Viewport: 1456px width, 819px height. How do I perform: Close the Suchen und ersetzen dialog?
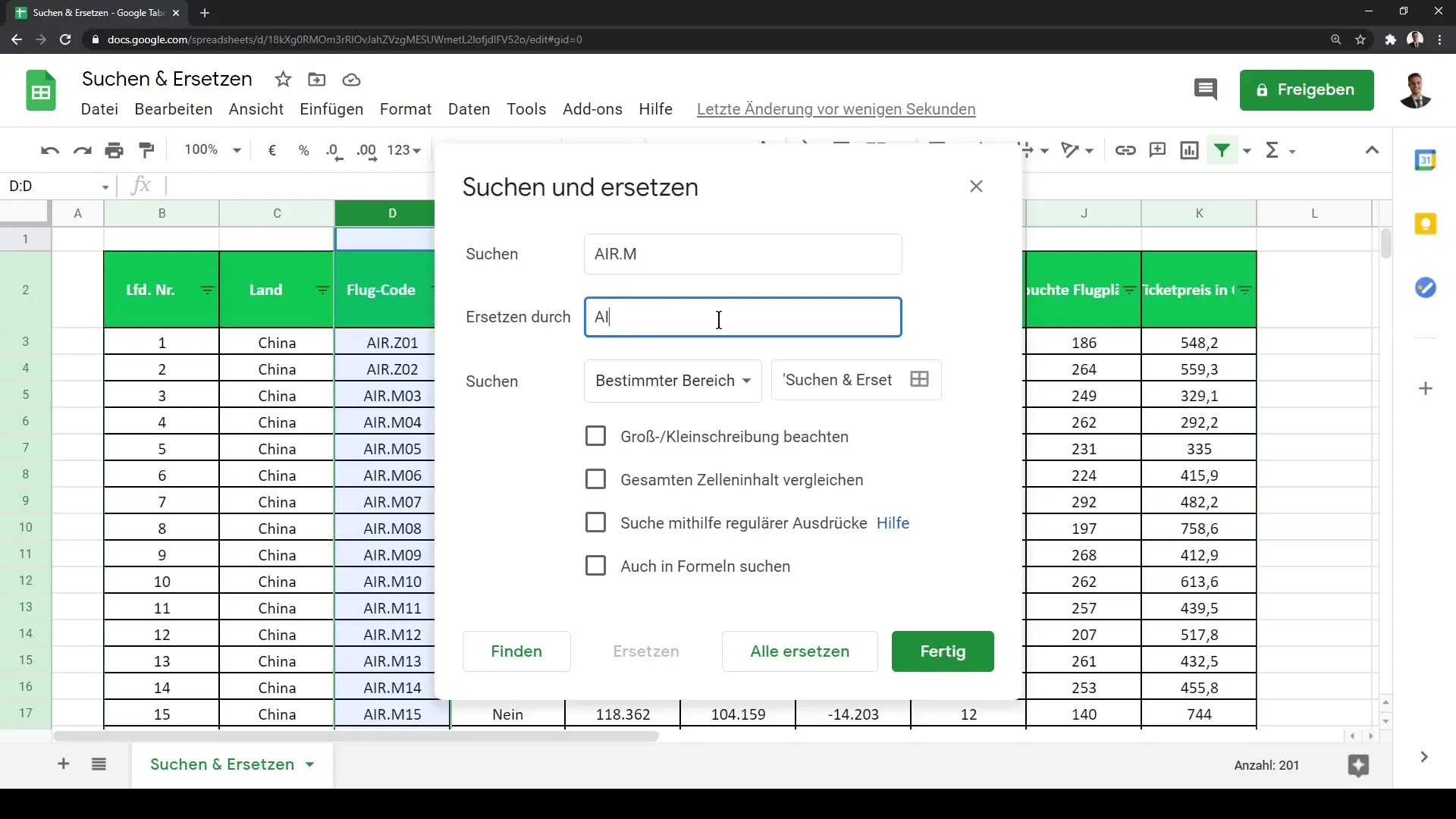pos(976,187)
